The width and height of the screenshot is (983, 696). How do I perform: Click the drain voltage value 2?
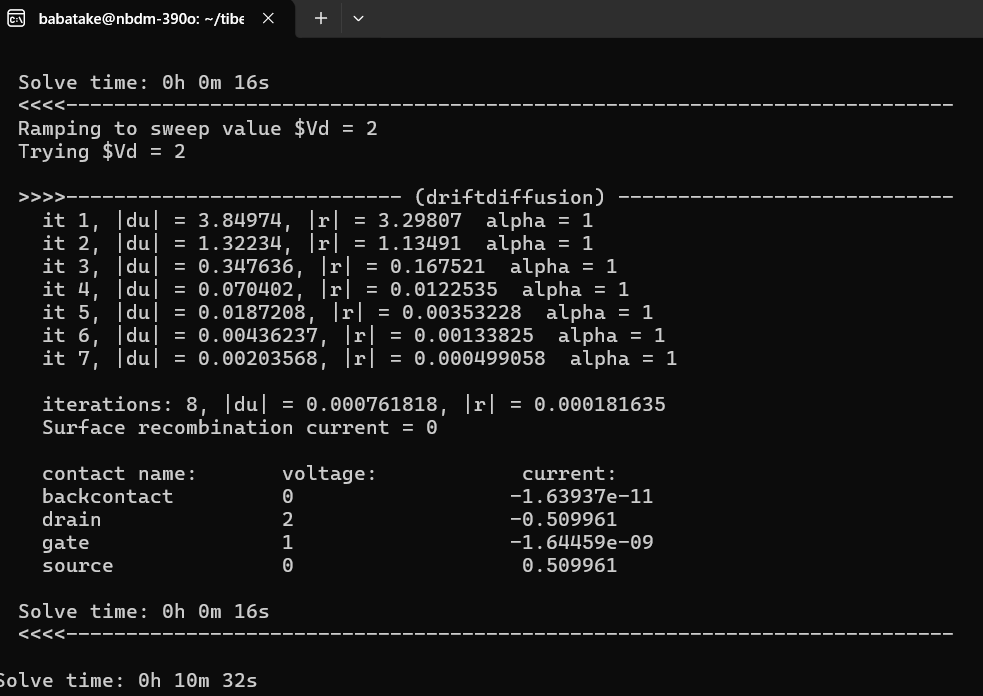coord(288,520)
